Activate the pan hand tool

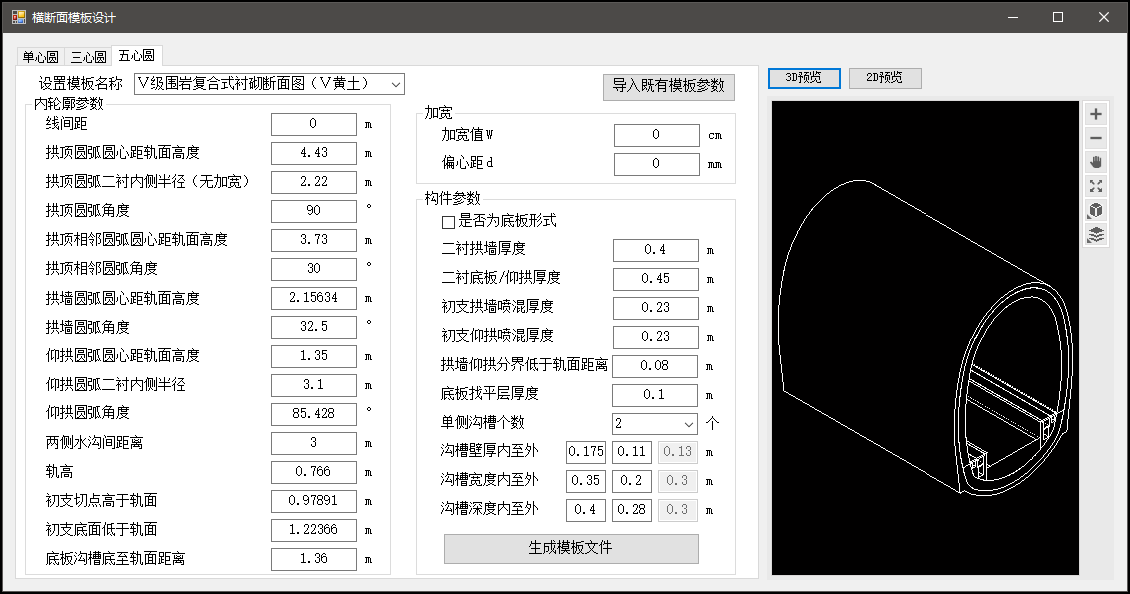coord(1096,162)
